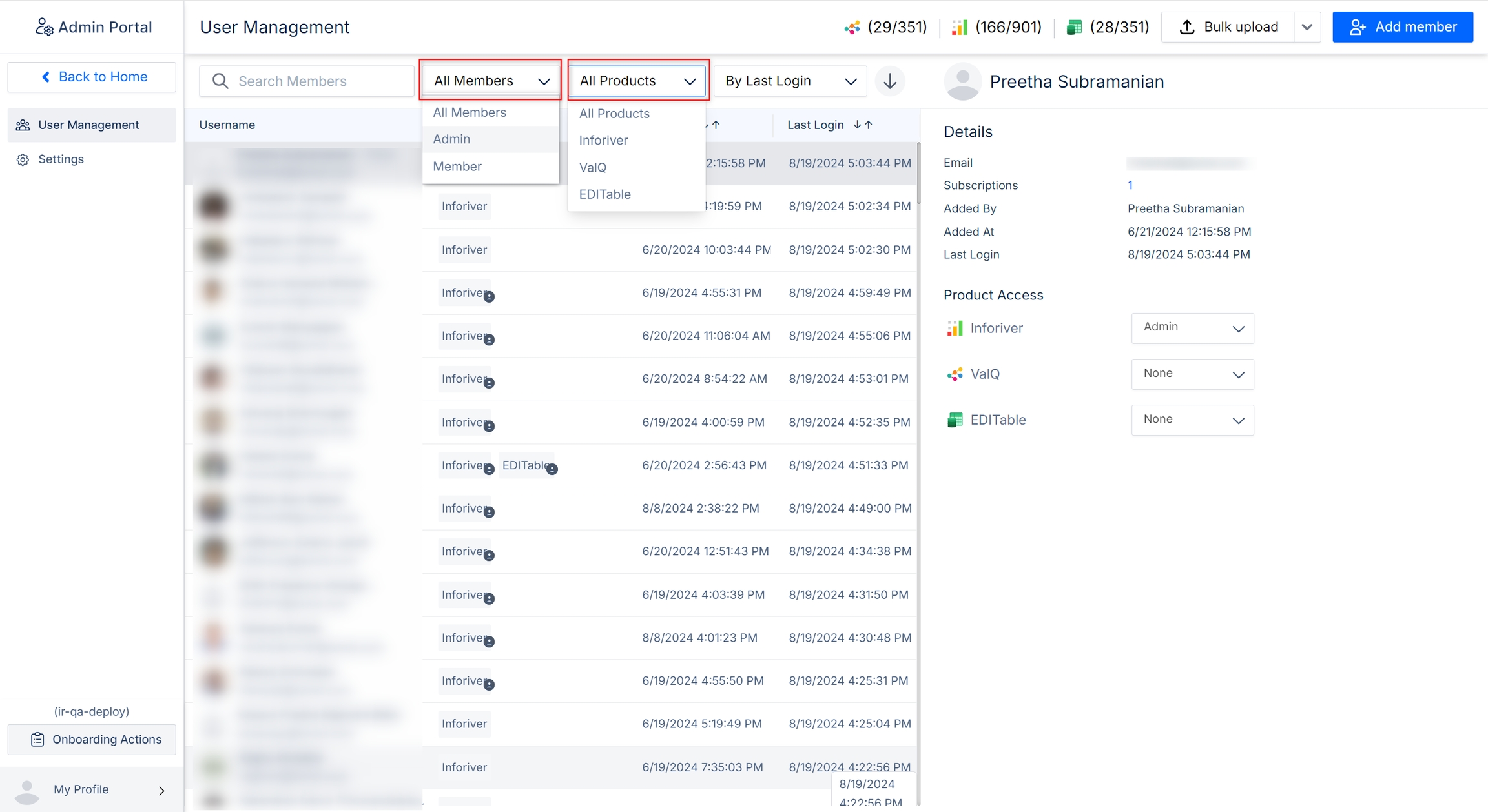Click Preetha Subramanian's avatar icon
Viewport: 1488px width, 812px height.
962,81
